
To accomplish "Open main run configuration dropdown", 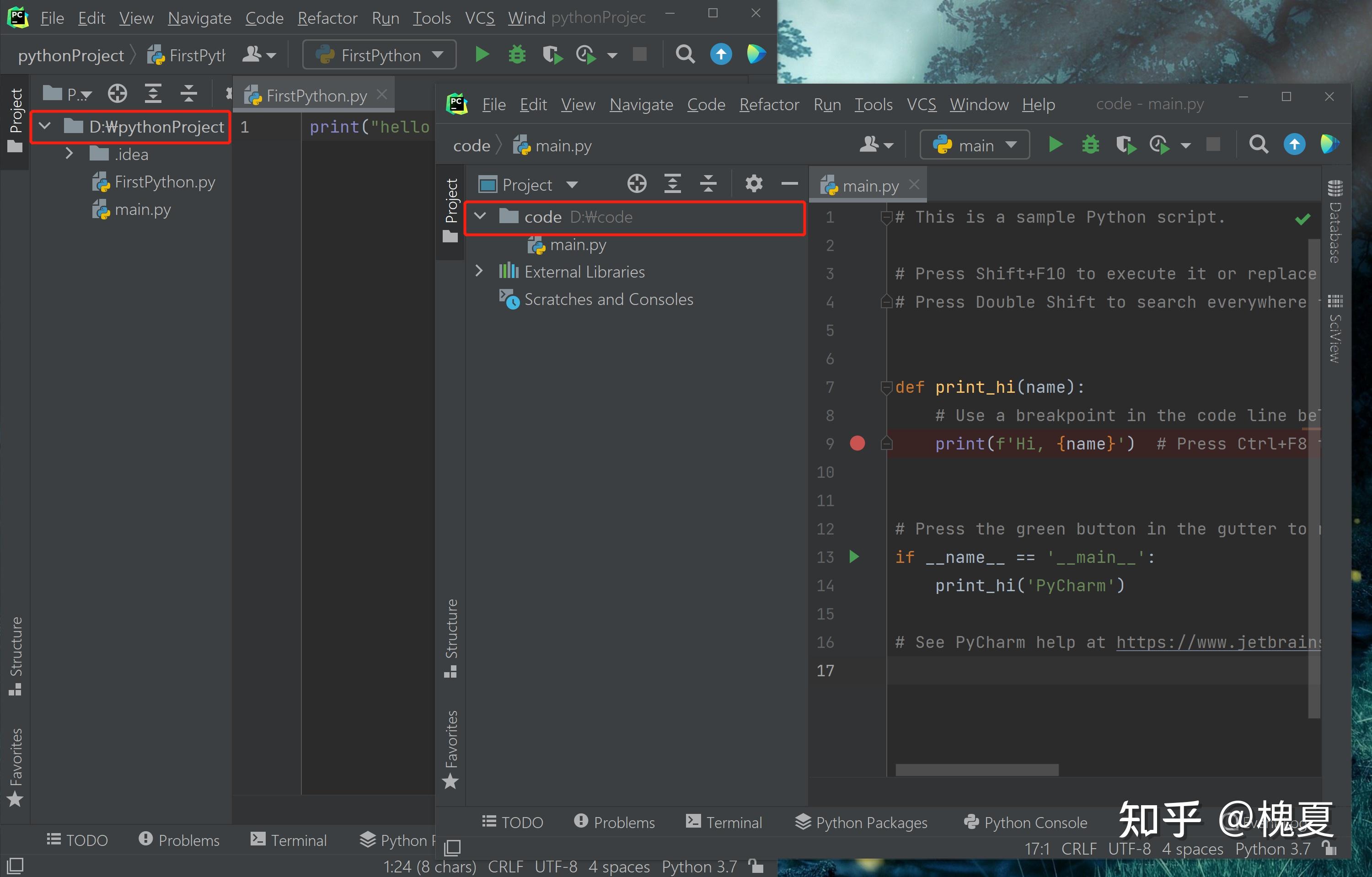I will pyautogui.click(x=974, y=145).
